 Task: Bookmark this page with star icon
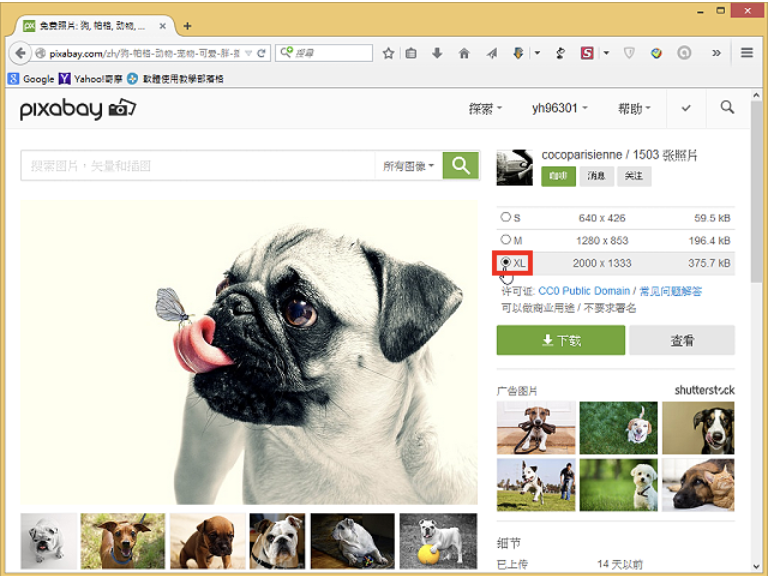[x=388, y=53]
